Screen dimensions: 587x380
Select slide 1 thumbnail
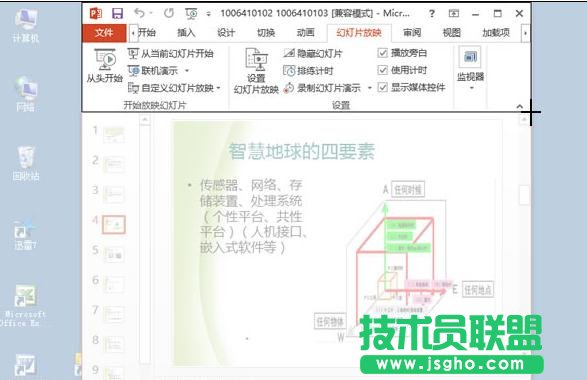tap(114, 134)
